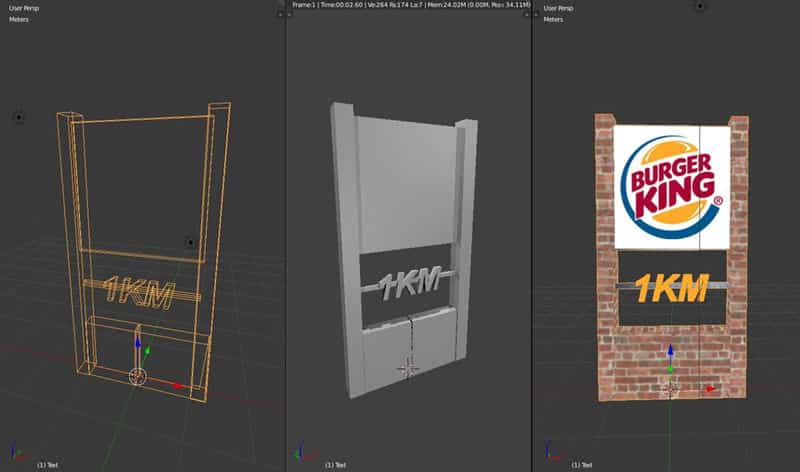The width and height of the screenshot is (800, 472).
Task: Select the lamp object beside the wireframe sign
Action: (x=190, y=242)
